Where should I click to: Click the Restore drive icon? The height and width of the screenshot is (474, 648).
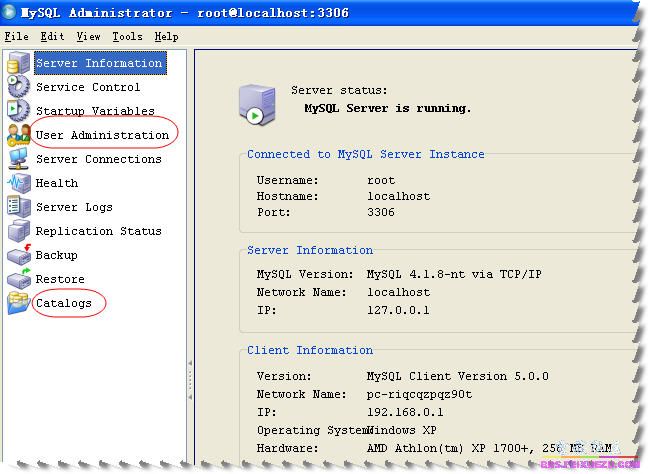pos(19,279)
